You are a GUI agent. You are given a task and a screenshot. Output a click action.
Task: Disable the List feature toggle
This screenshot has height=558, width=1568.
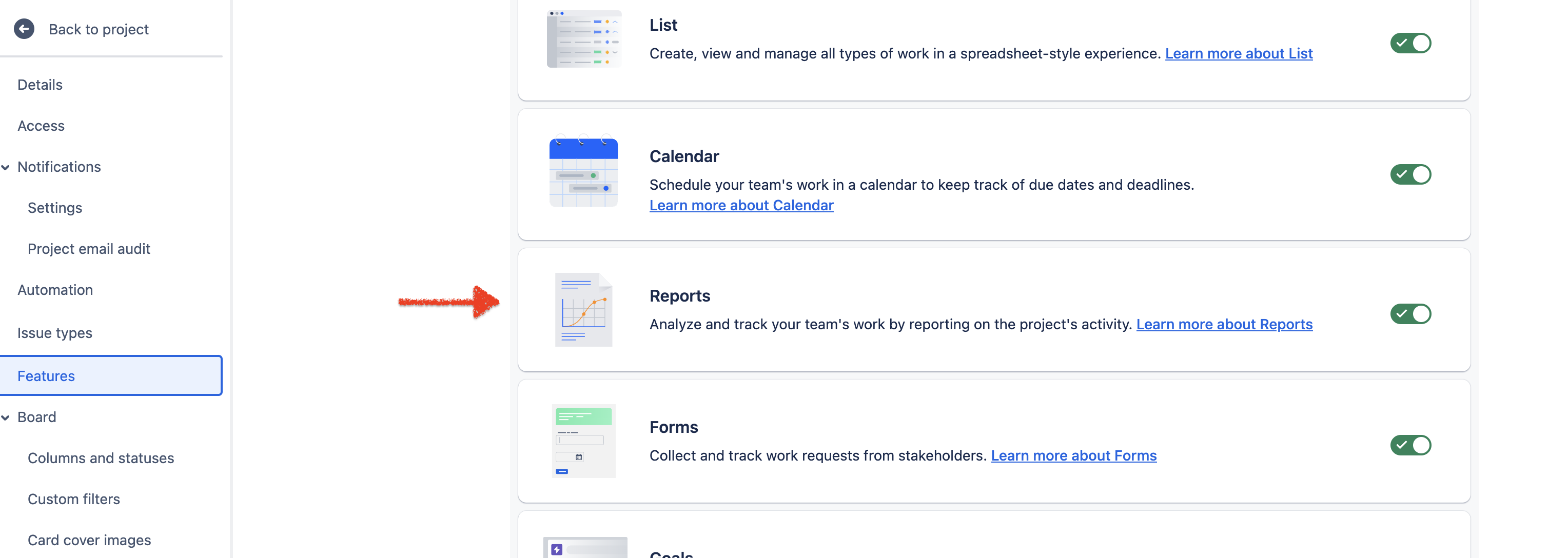point(1410,43)
